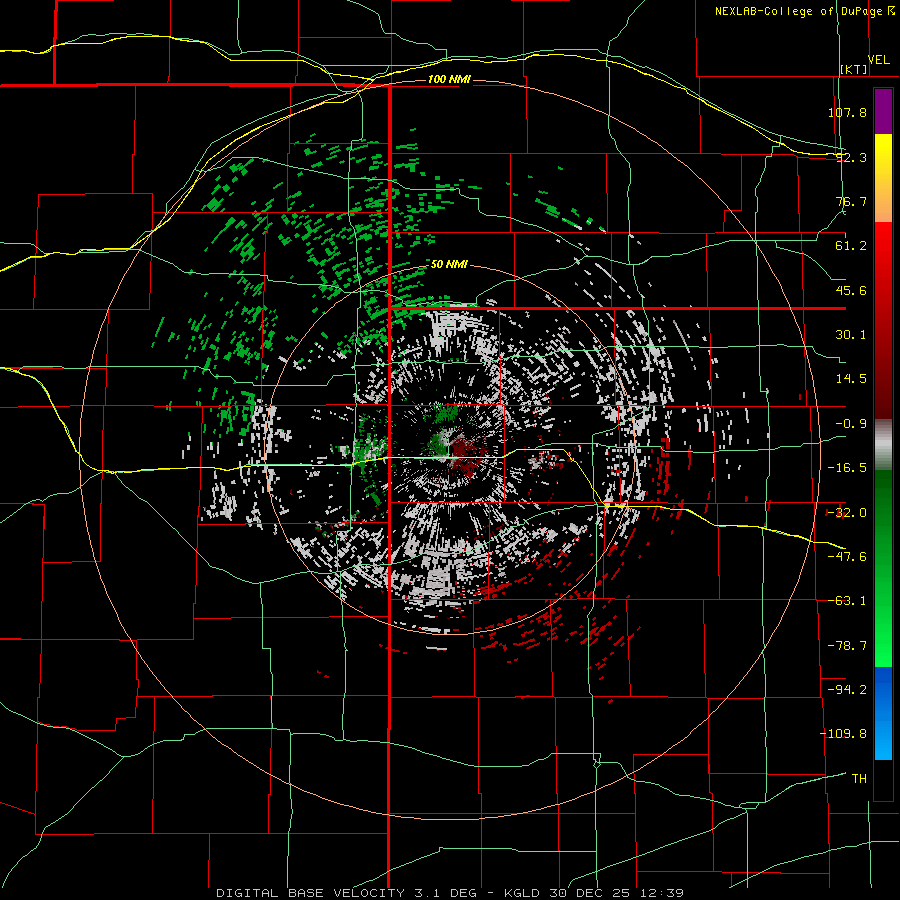Pick the purple segment of the color bar
Screen dimensions: 900x900
(x=883, y=111)
